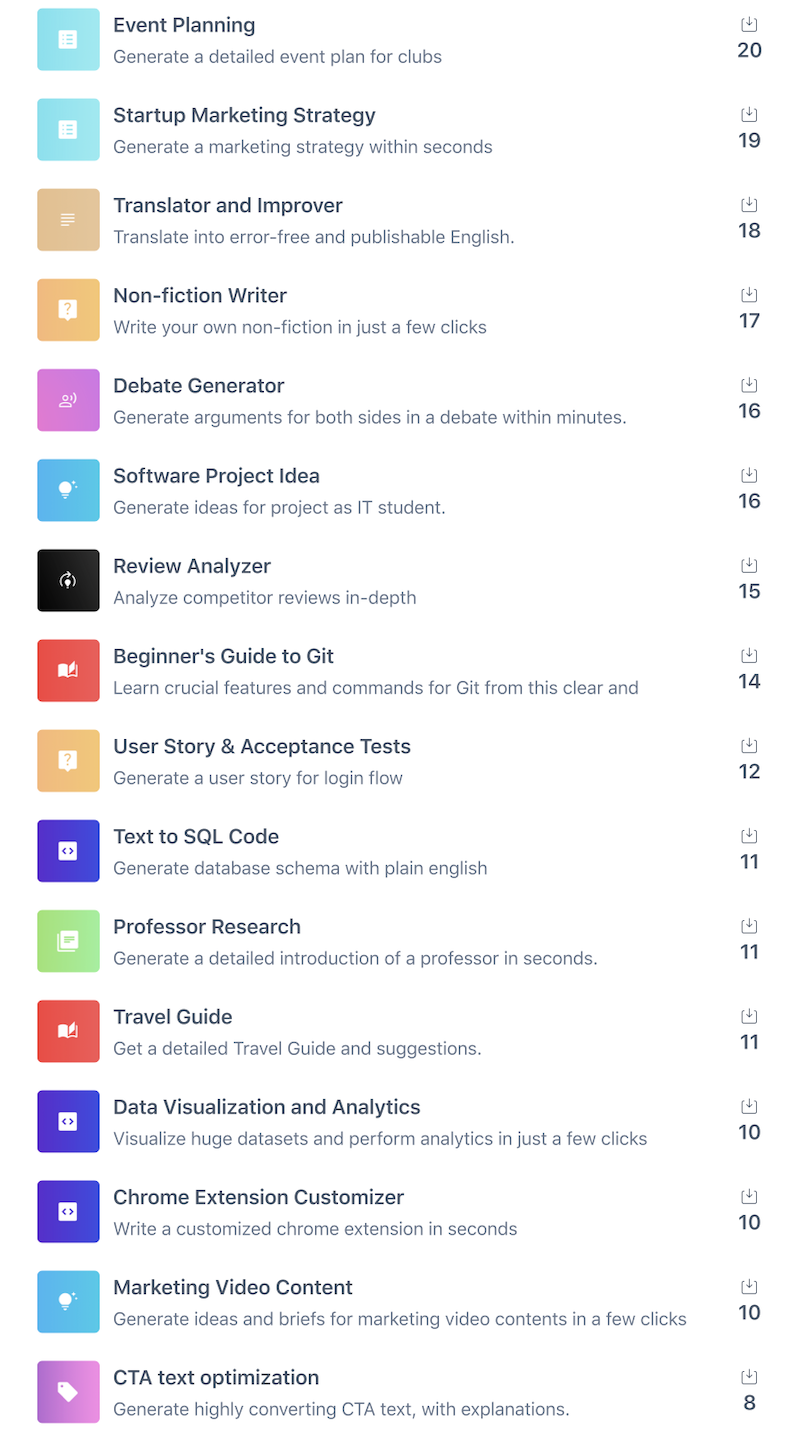Click the download icon for Event Planning

(x=749, y=24)
